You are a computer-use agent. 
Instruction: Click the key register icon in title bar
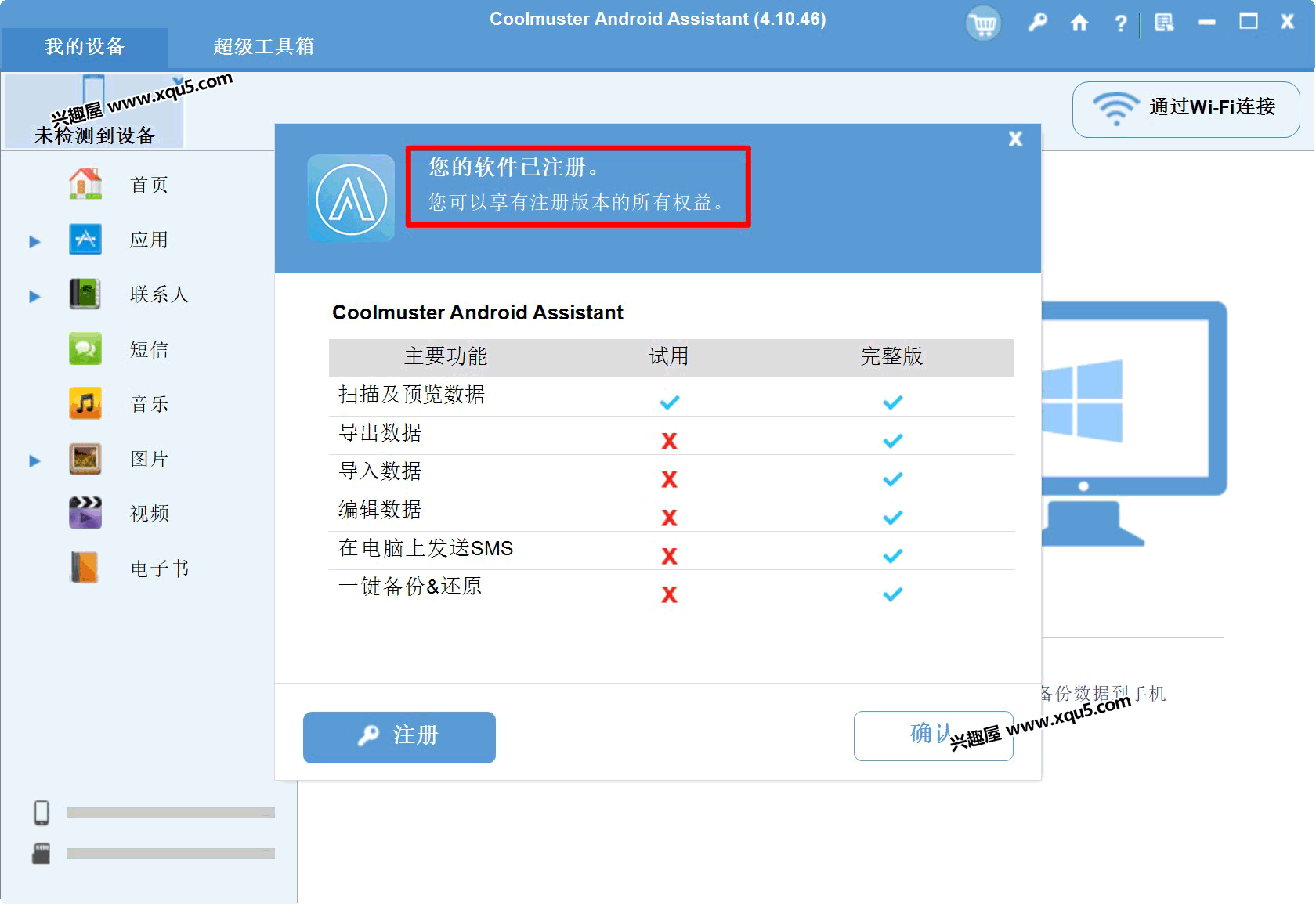(x=1037, y=23)
